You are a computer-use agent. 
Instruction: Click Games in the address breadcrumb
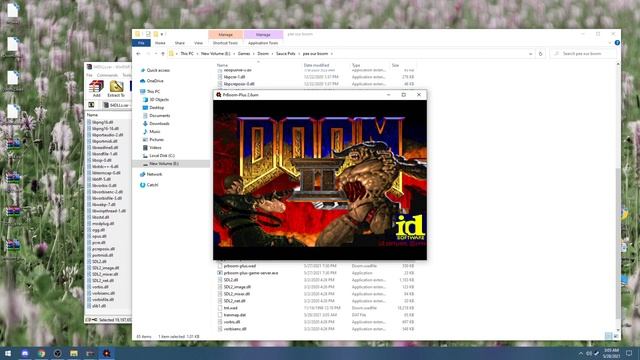point(244,53)
